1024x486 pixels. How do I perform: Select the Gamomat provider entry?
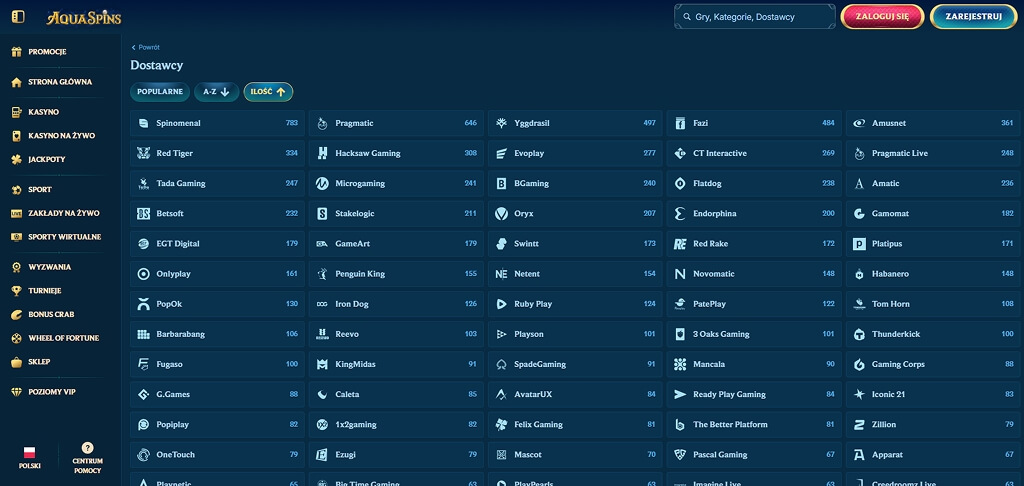click(x=933, y=214)
